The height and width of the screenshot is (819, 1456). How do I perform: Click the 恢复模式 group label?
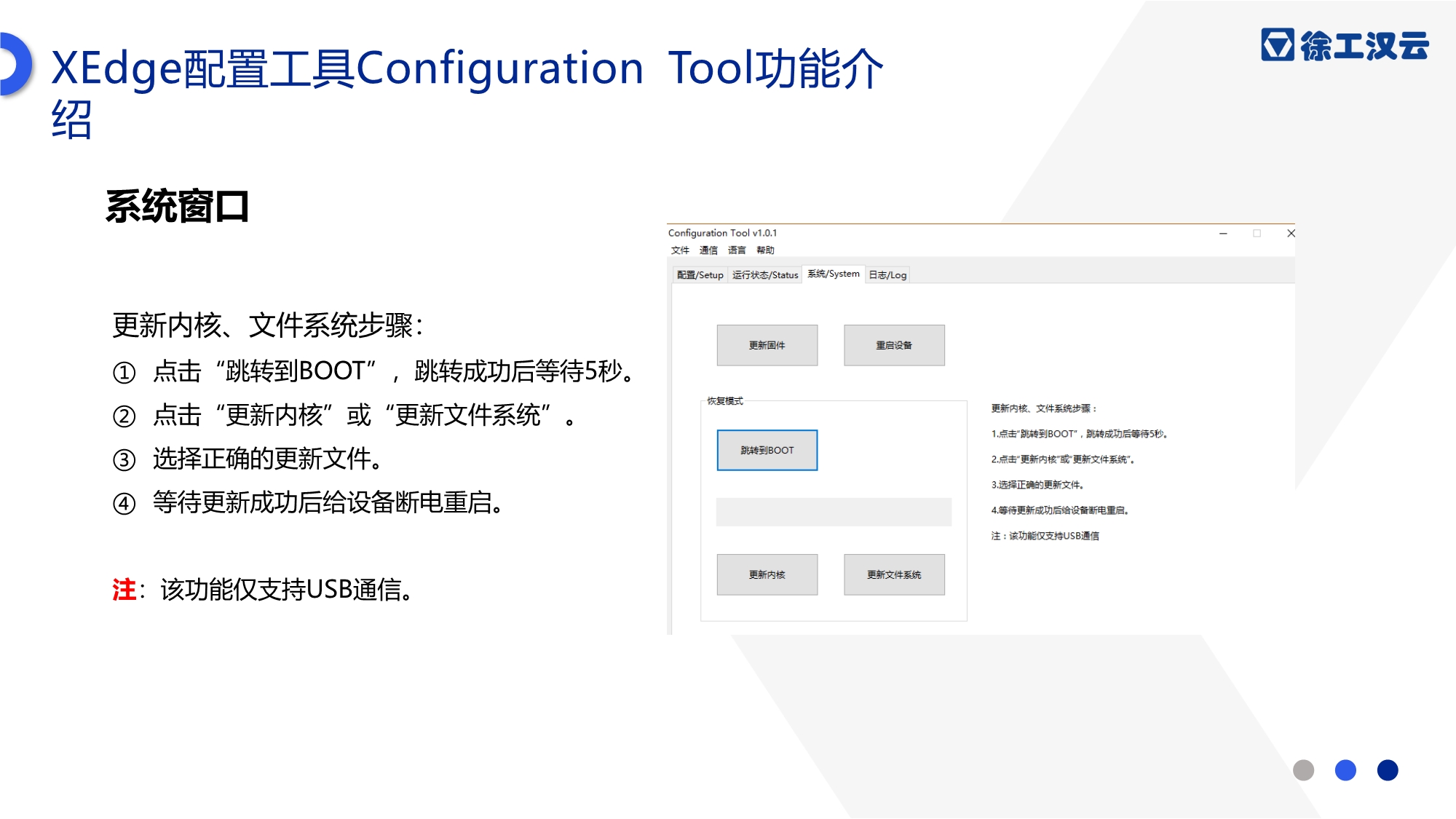tap(725, 401)
